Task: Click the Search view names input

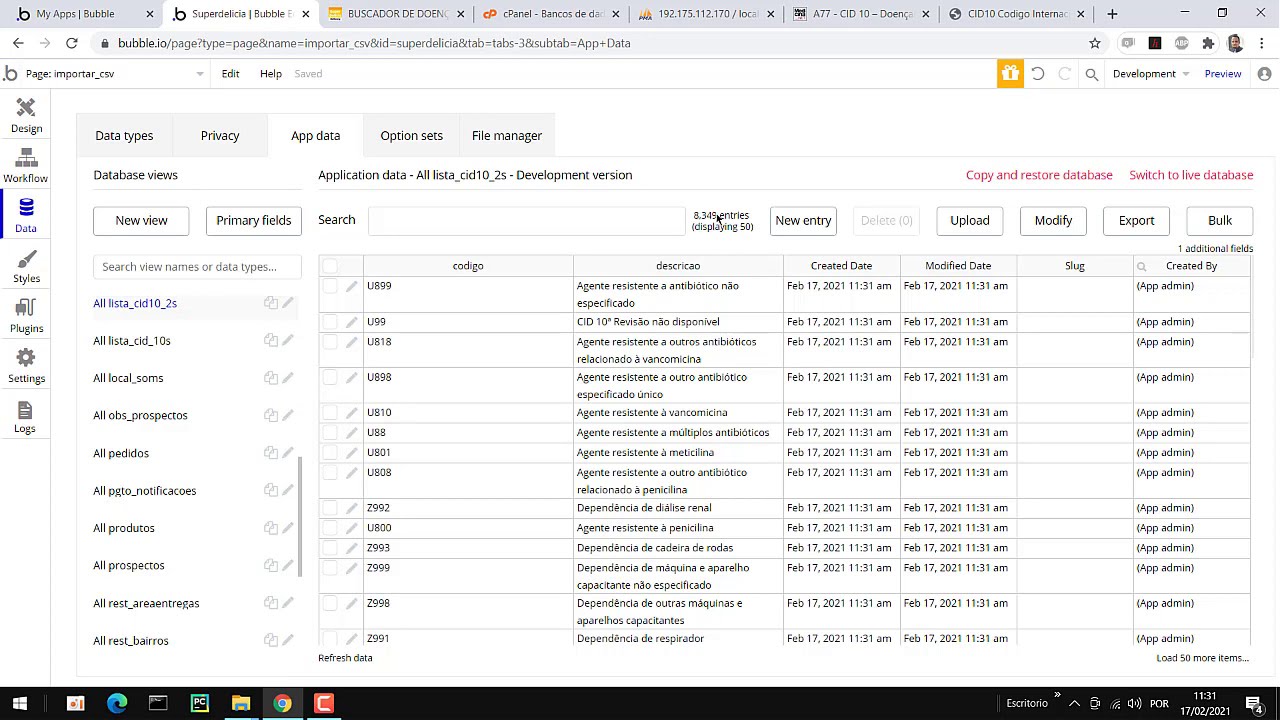Action: coord(198,267)
